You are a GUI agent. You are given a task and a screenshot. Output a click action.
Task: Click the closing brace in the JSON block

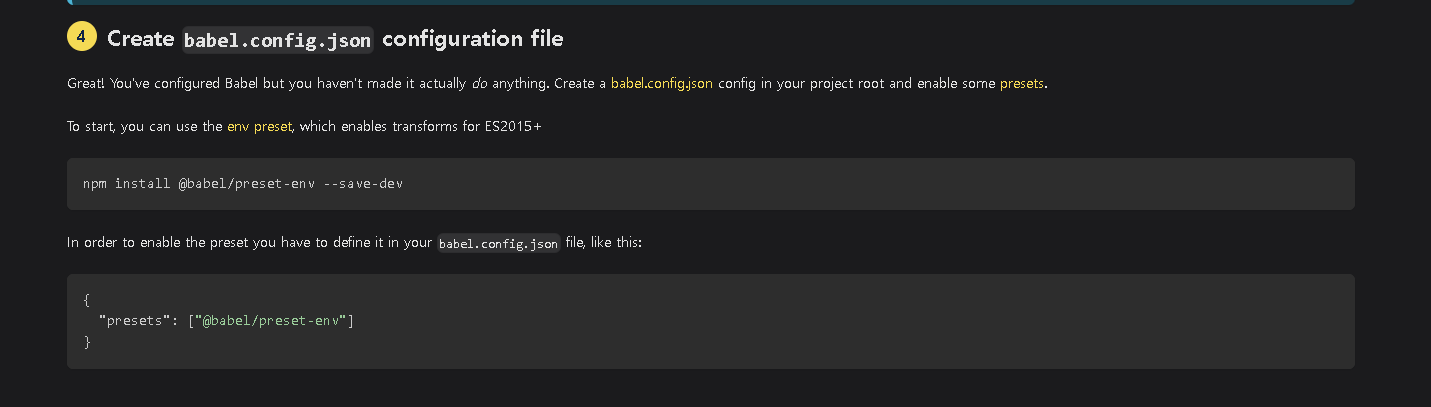(x=87, y=342)
